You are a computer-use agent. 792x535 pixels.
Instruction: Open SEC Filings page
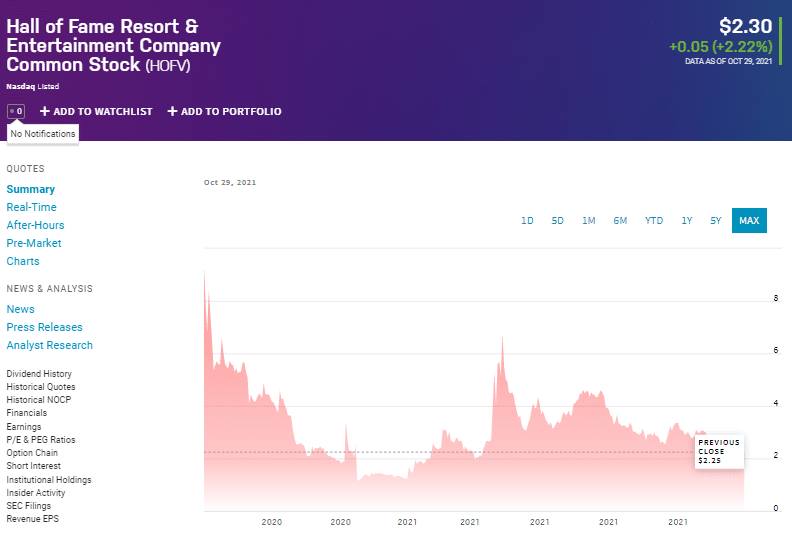tap(29, 506)
